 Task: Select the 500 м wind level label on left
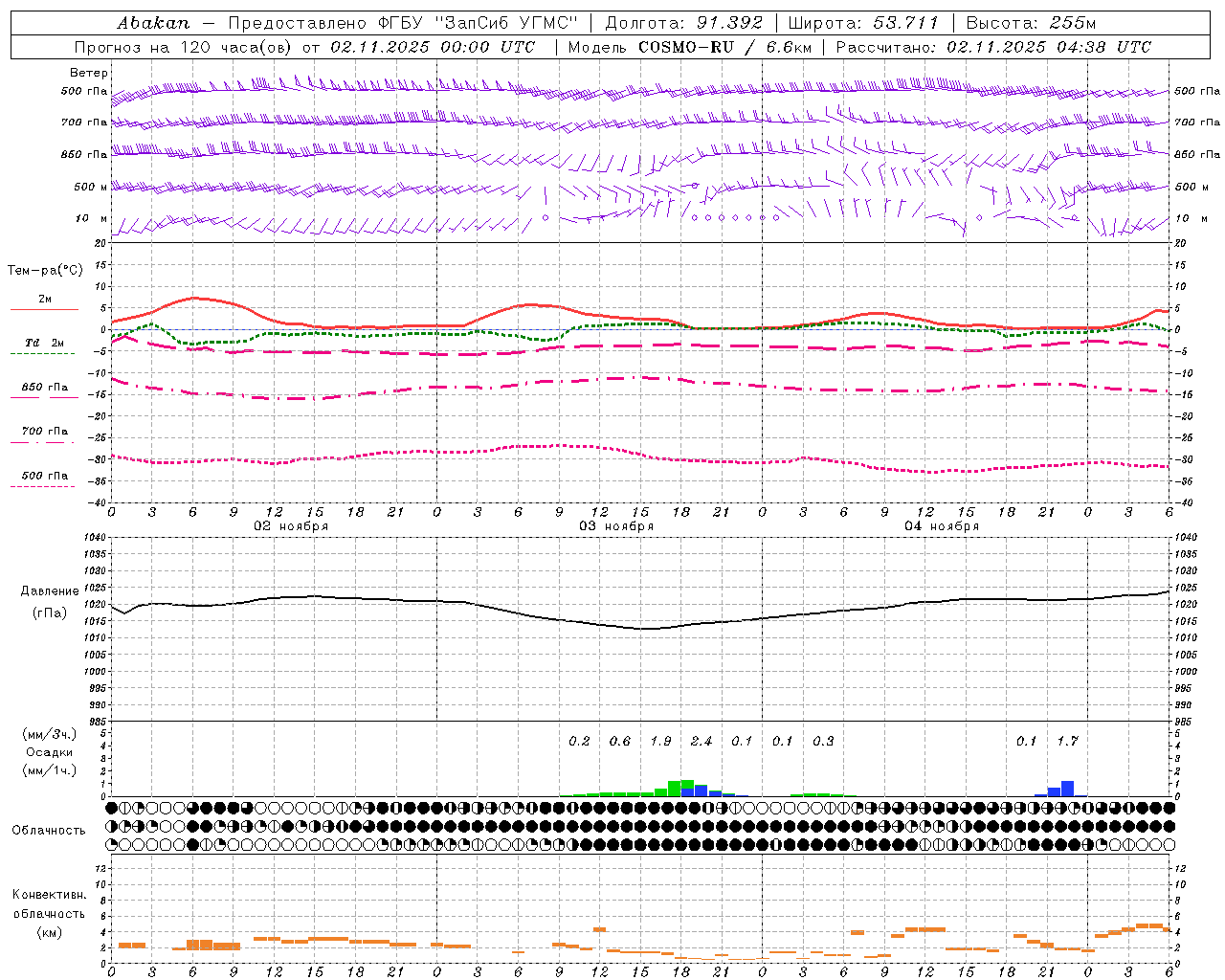[x=91, y=187]
